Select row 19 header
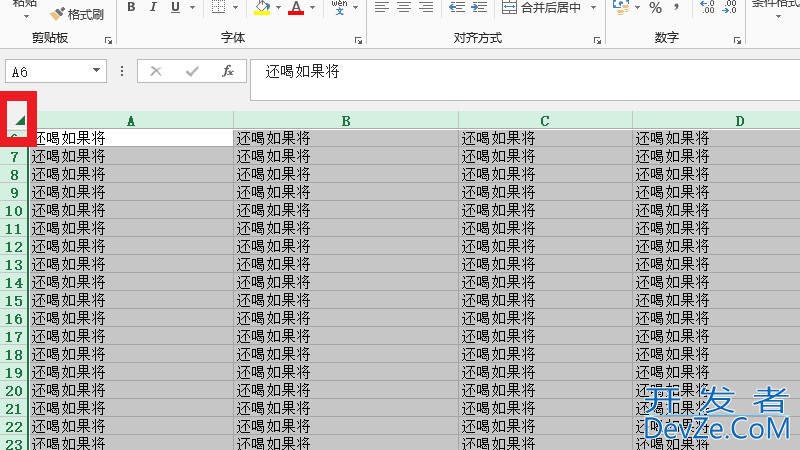This screenshot has height=450, width=800. pos(14,372)
